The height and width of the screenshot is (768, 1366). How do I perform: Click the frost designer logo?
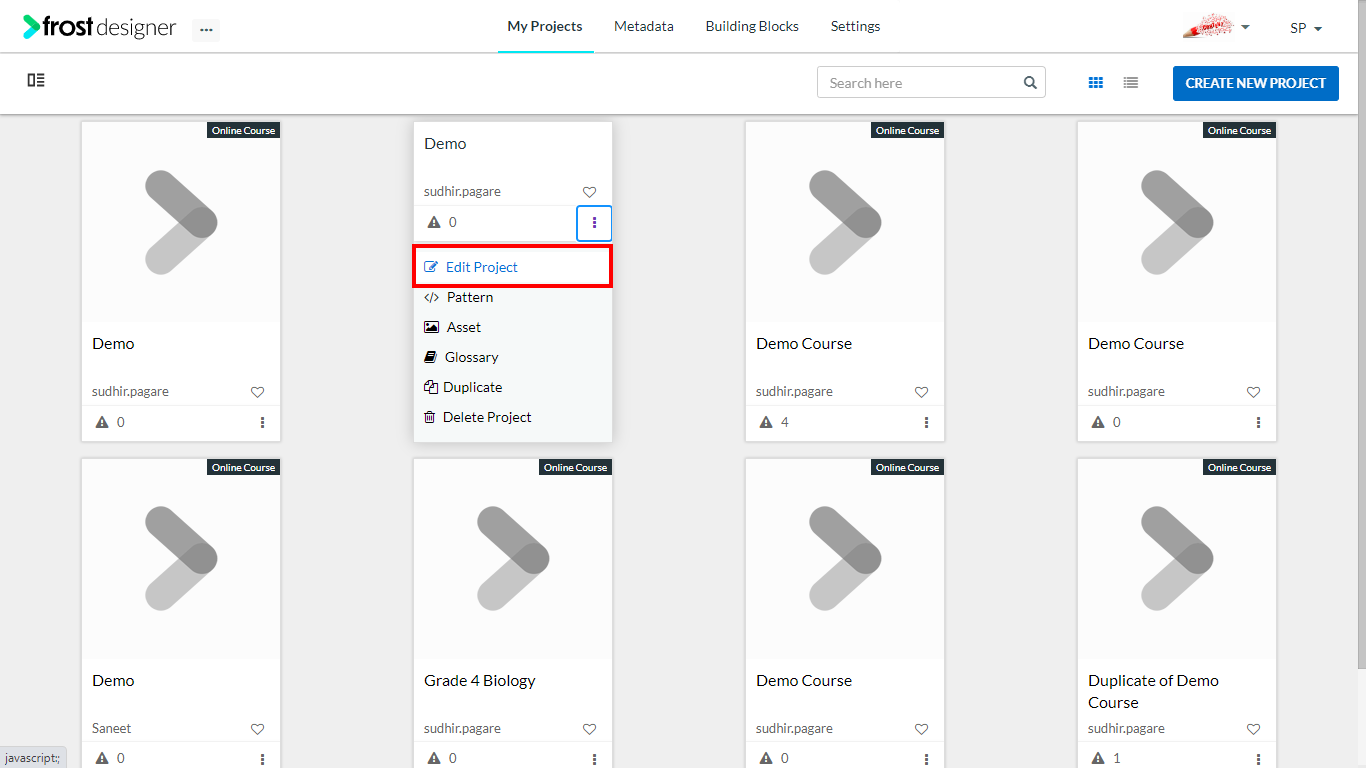pos(99,27)
